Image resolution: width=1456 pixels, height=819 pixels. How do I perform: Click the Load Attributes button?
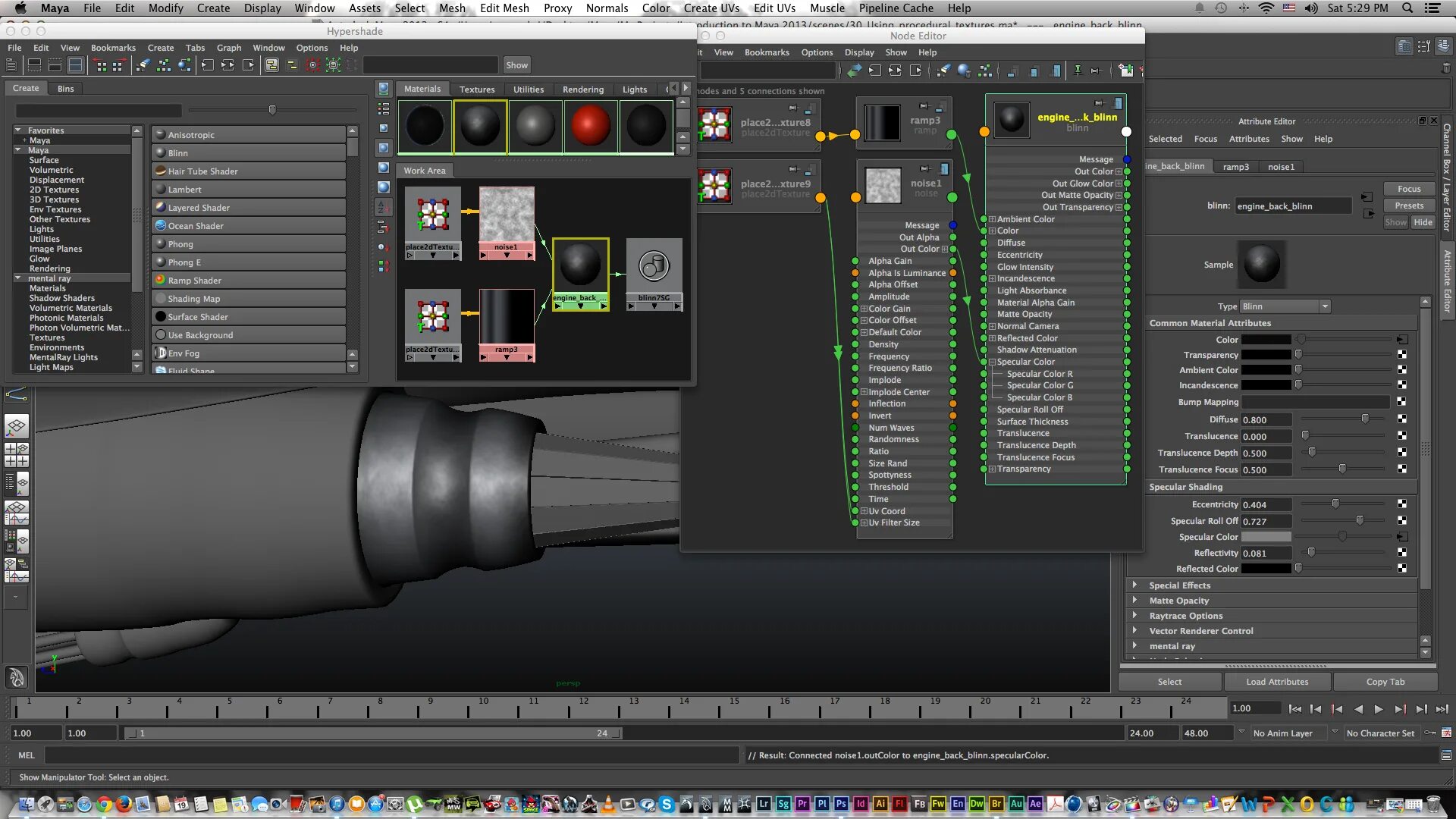(x=1277, y=682)
